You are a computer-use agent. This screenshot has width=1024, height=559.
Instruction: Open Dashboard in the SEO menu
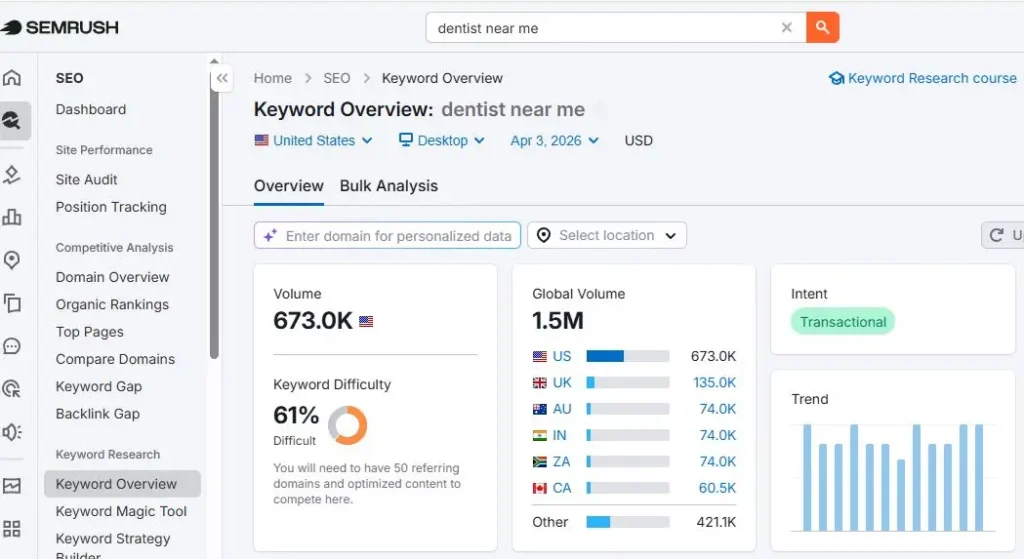click(91, 110)
